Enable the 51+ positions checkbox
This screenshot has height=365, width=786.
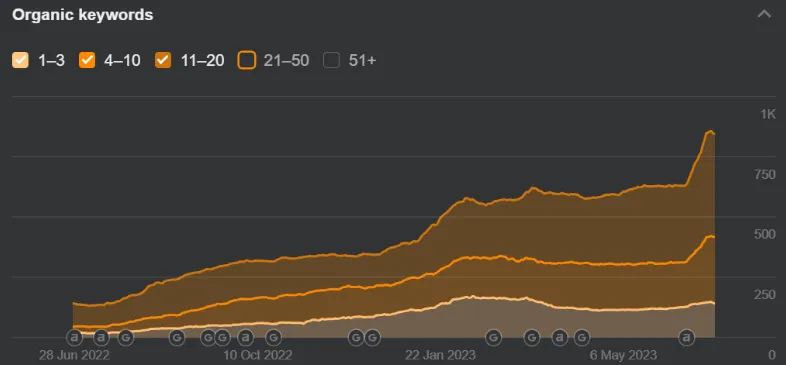click(x=331, y=61)
